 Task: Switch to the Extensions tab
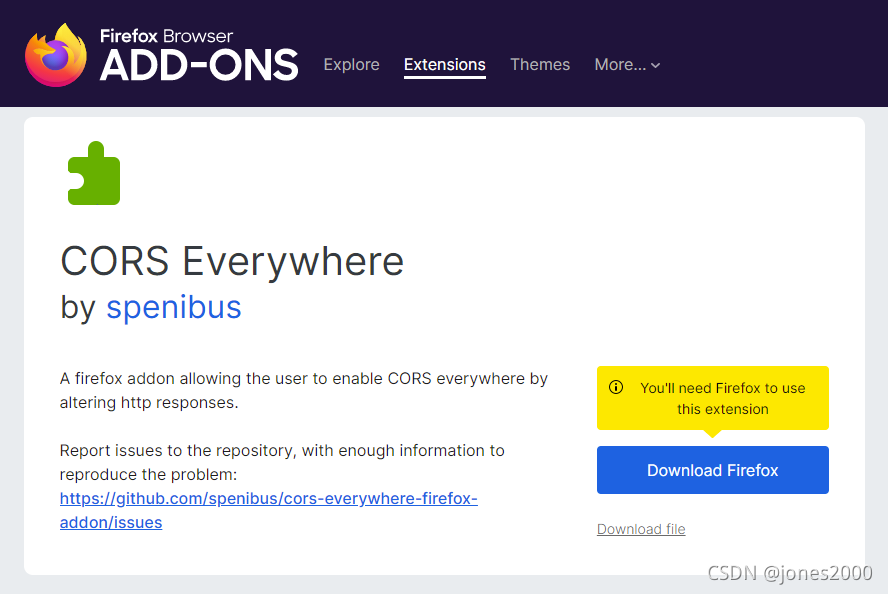[x=445, y=65]
